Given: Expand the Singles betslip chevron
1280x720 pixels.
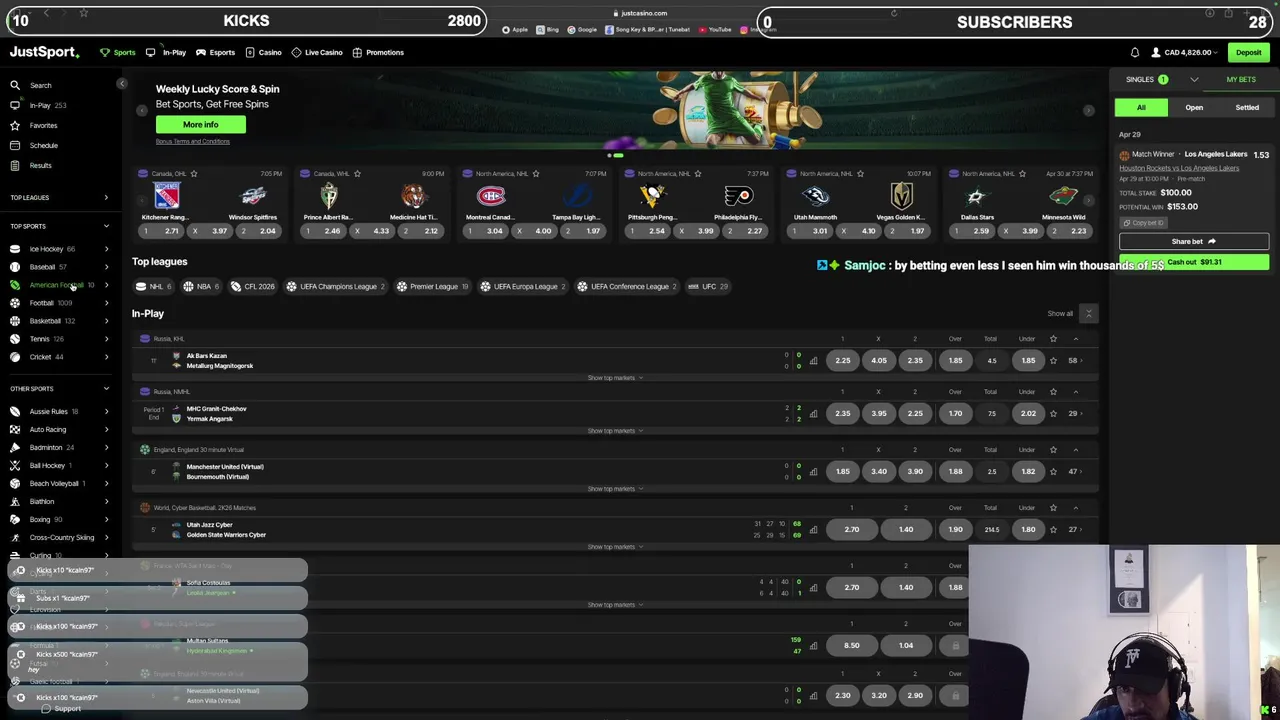Looking at the screenshot, I should 1194,79.
